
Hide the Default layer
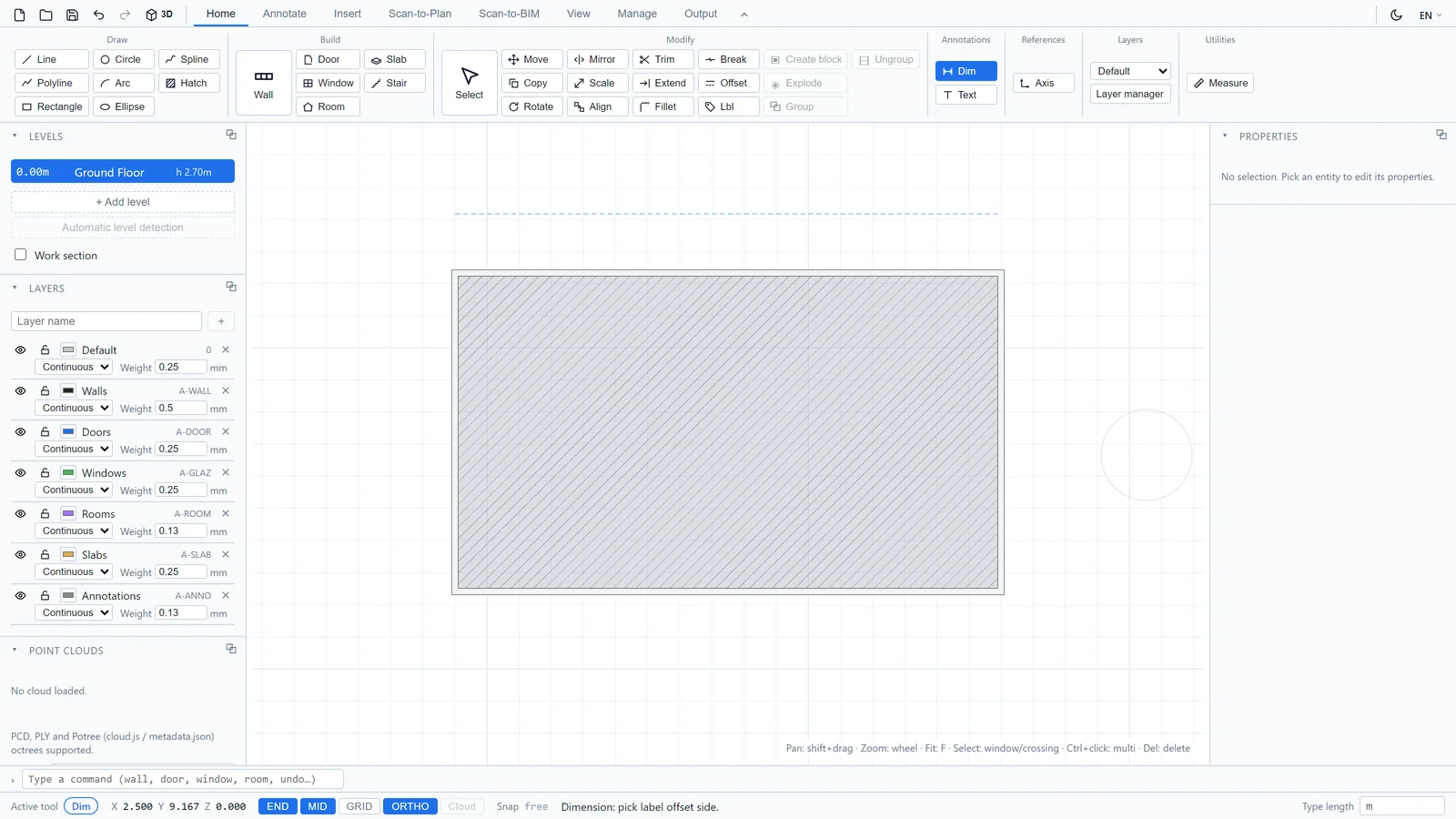(20, 349)
